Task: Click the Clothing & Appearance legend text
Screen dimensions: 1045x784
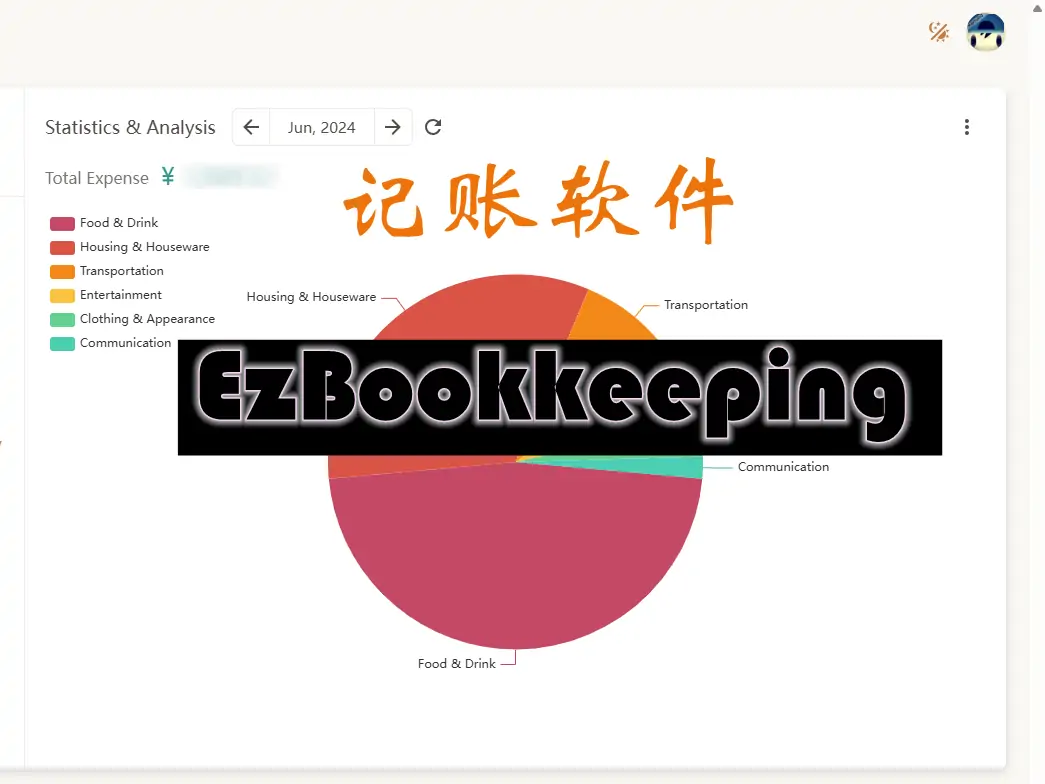Action: coord(147,319)
